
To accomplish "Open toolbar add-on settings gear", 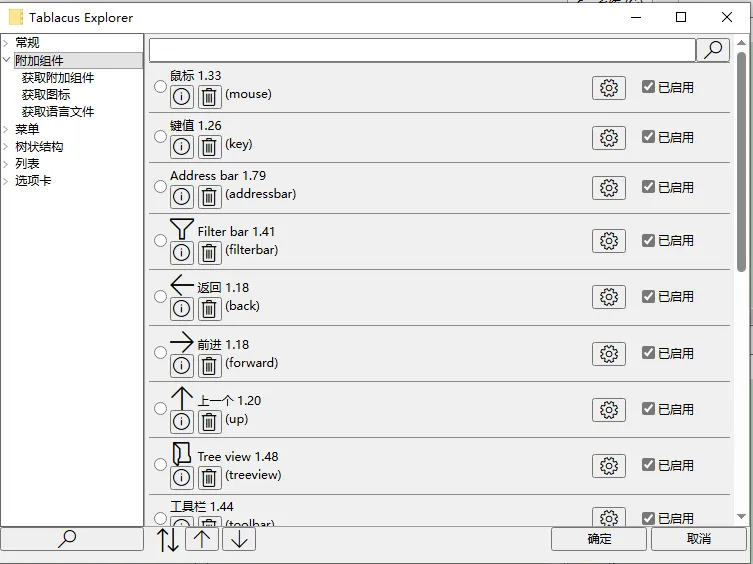I will click(609, 517).
